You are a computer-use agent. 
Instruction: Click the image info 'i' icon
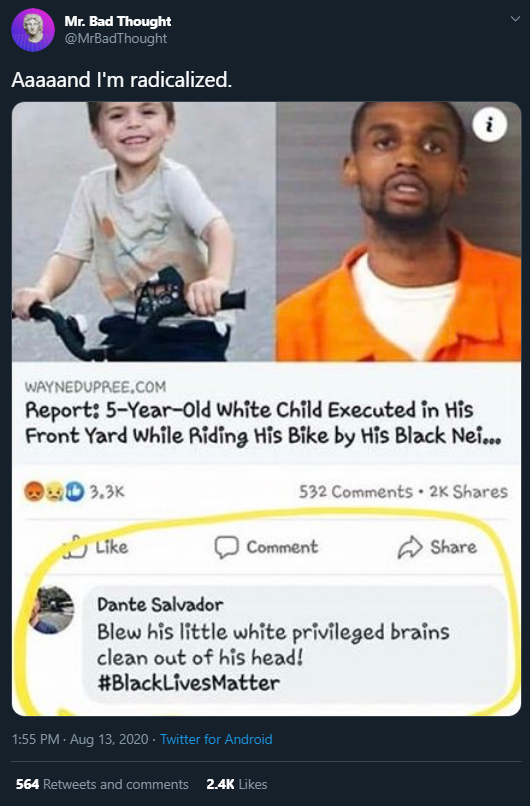pos(489,124)
